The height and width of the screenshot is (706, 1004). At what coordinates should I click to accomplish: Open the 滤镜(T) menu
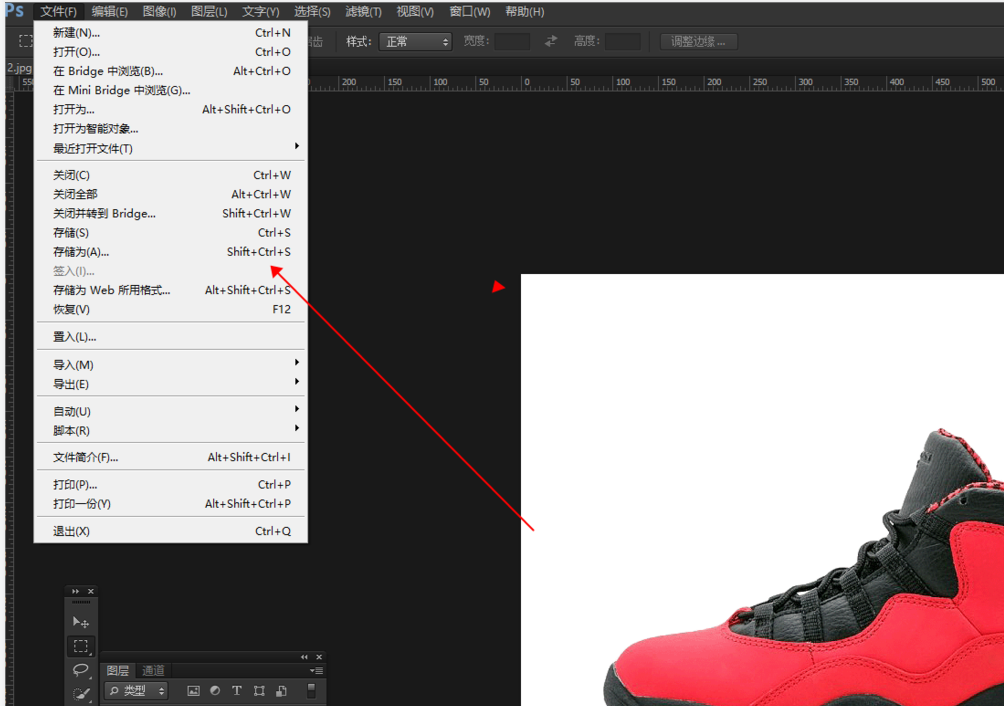coord(363,12)
